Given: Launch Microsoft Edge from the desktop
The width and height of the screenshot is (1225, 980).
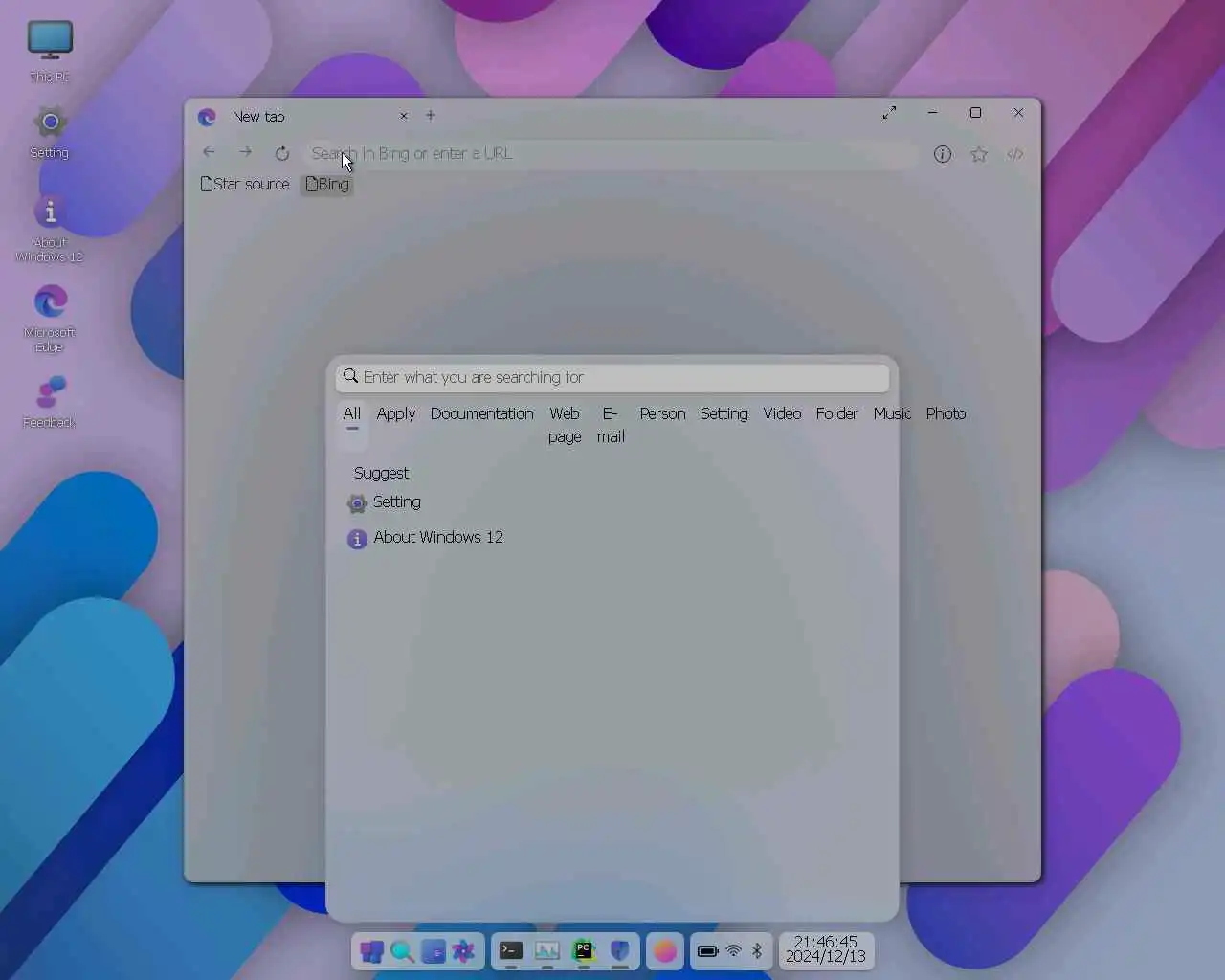Looking at the screenshot, I should (50, 319).
